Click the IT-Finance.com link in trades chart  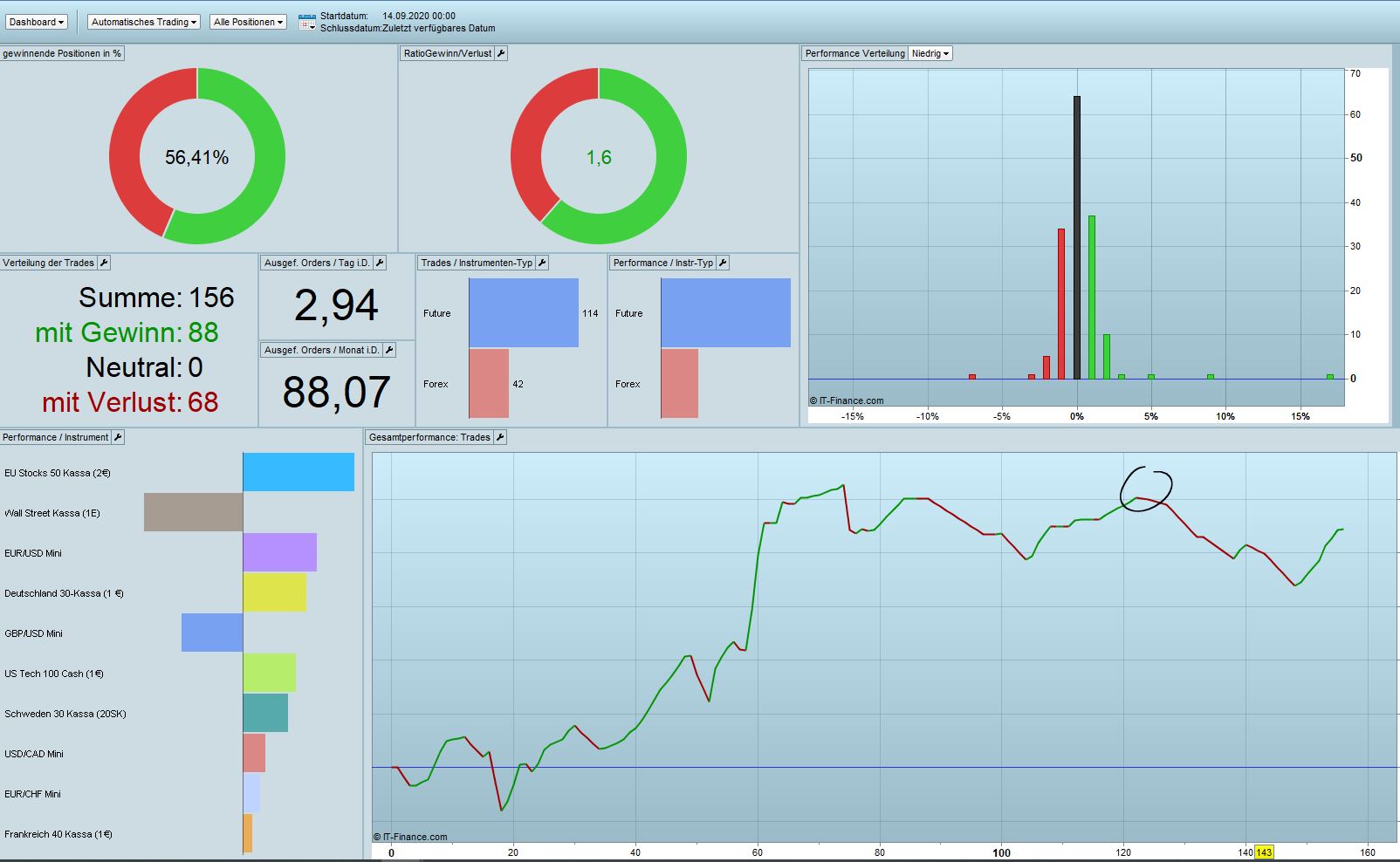[410, 837]
